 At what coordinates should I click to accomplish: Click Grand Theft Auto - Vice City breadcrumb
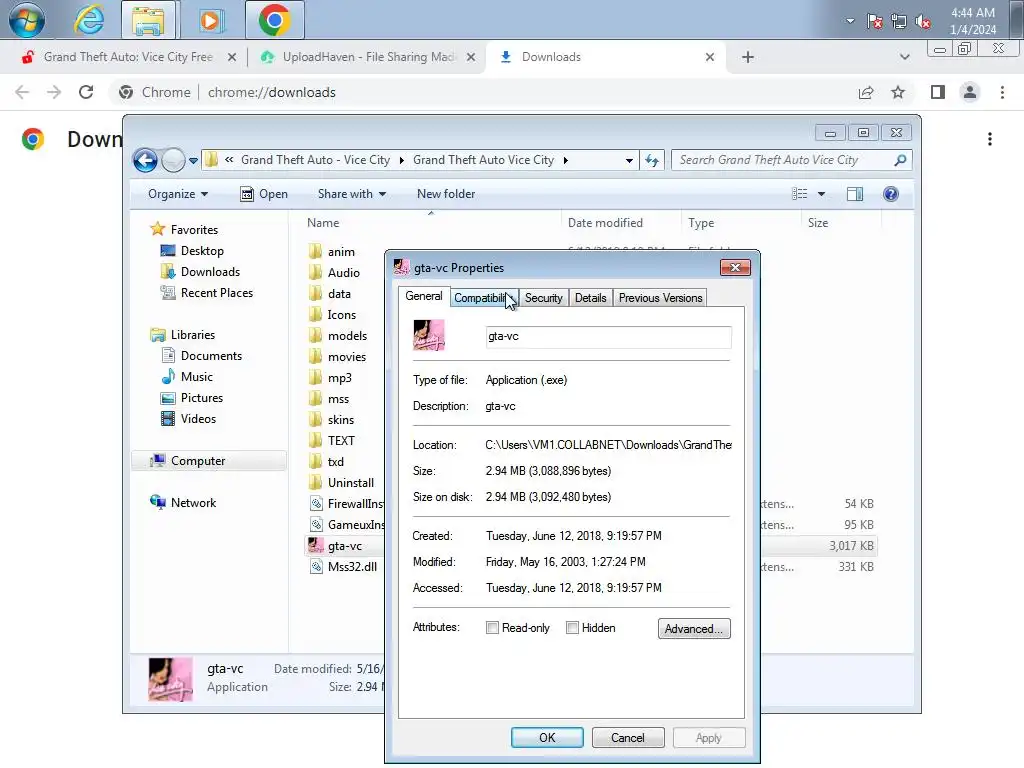(x=315, y=160)
